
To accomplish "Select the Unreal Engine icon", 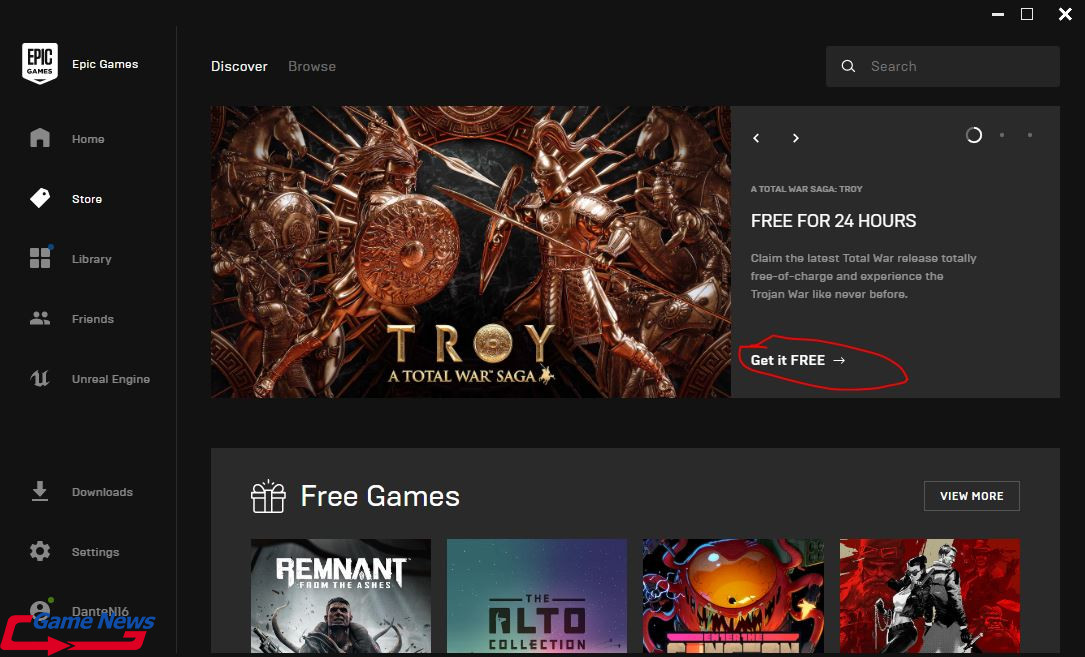I will 39,378.
